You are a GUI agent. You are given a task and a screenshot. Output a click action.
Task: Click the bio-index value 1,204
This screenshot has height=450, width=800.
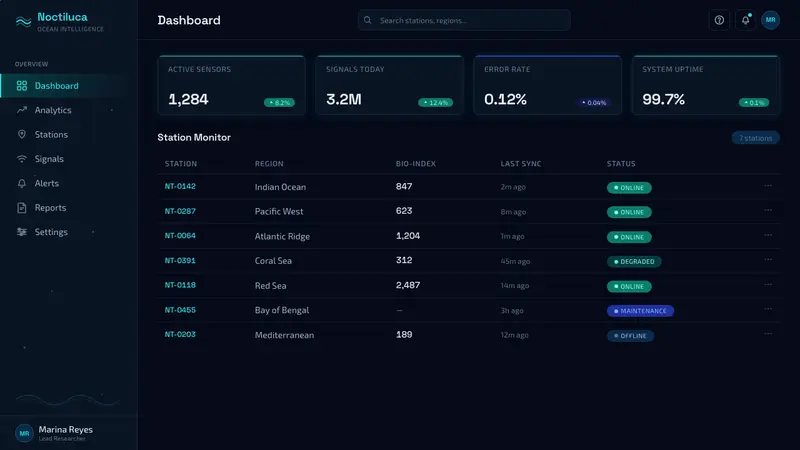coord(408,236)
